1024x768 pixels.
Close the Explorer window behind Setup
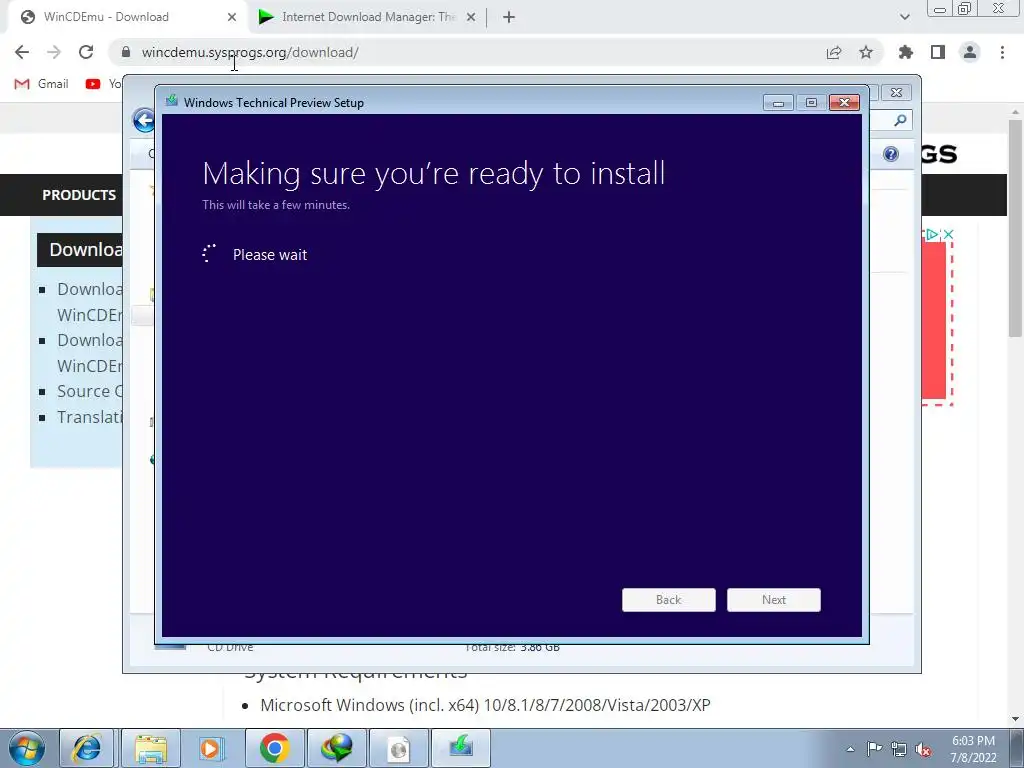[x=897, y=93]
